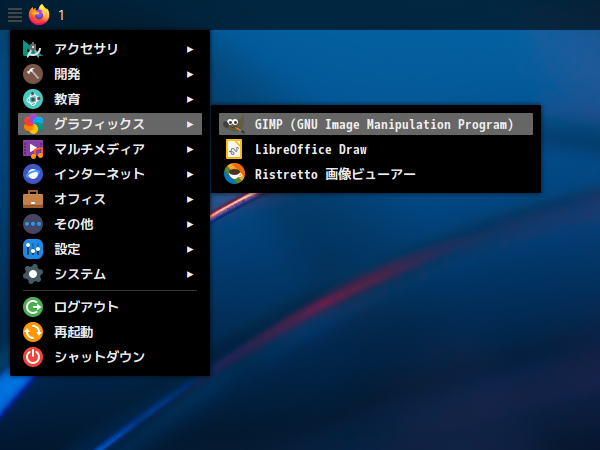Click the グラフィックス colorful icon
The width and height of the screenshot is (600, 450).
tap(33, 124)
